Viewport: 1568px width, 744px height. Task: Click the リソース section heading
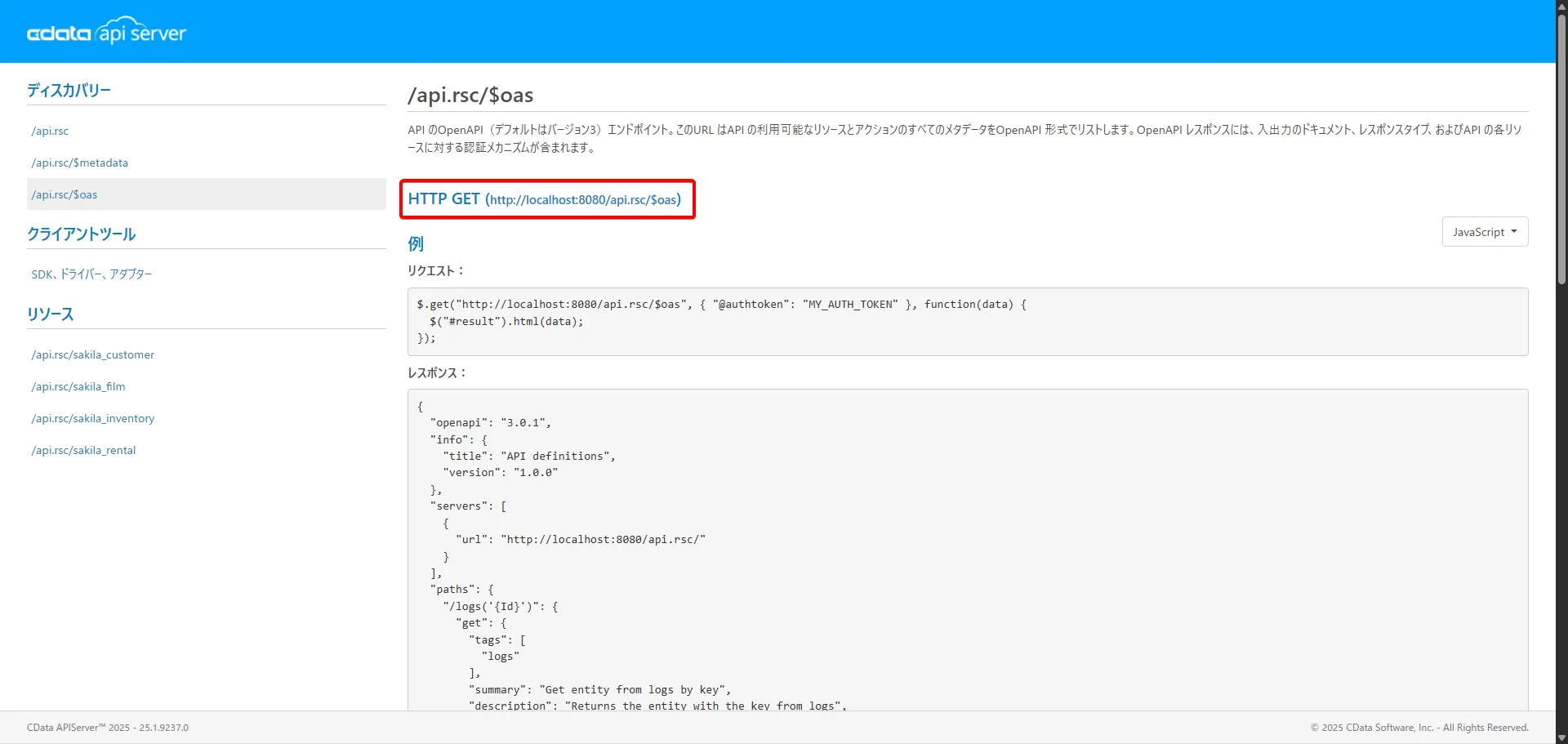point(51,314)
